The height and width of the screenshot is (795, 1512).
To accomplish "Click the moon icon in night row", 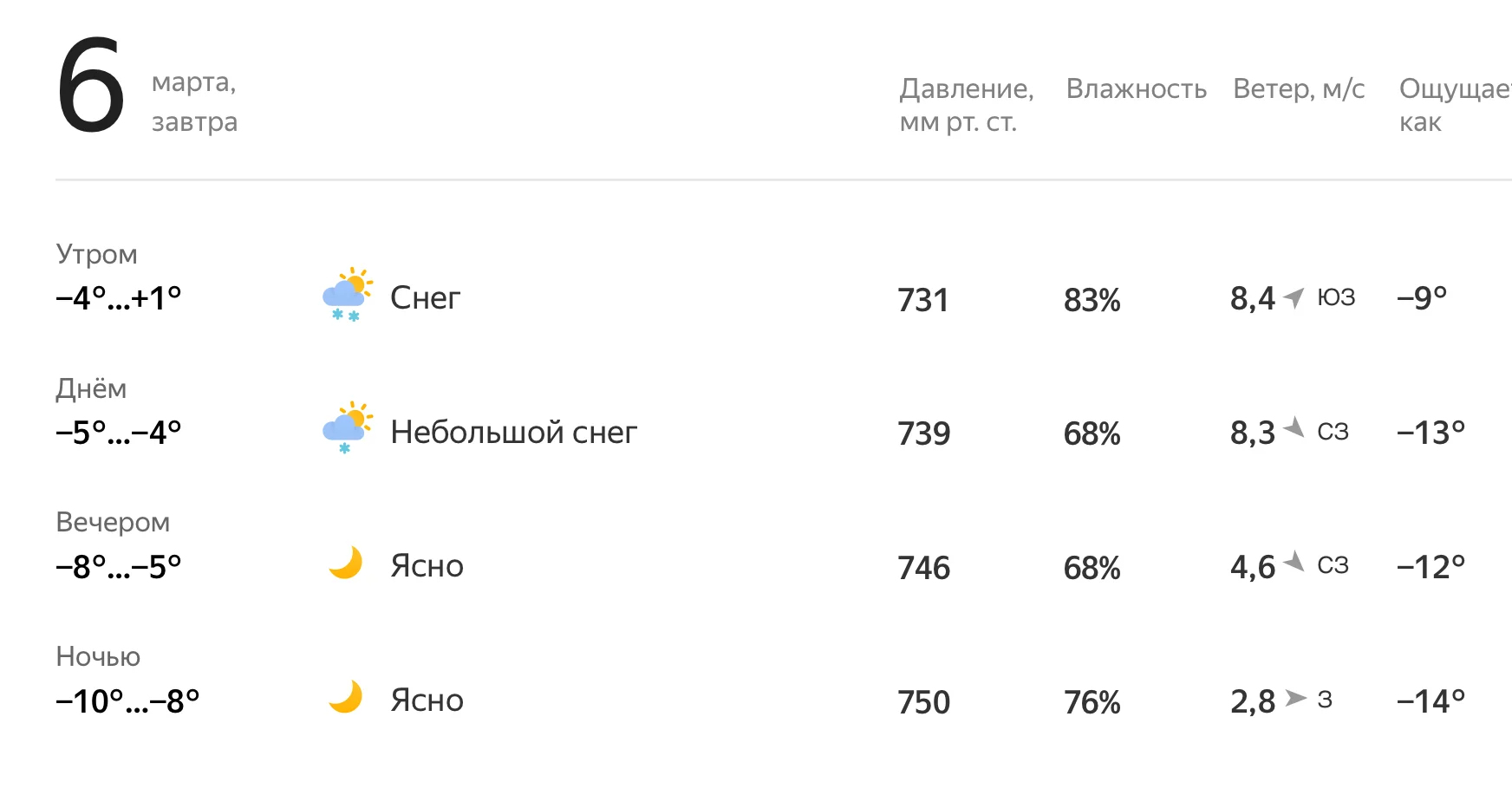I will (345, 698).
